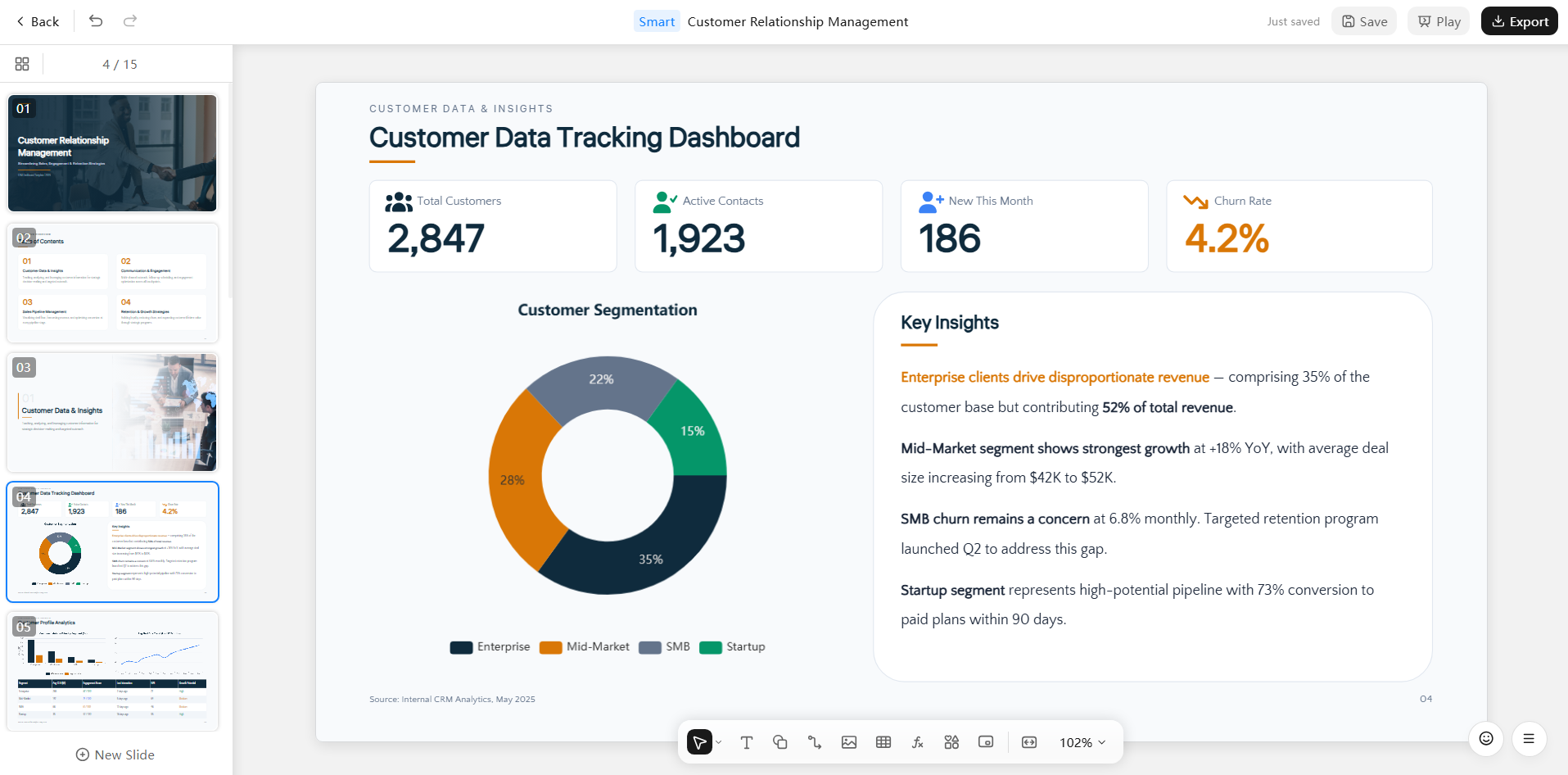Select the connector line tool
This screenshot has width=1568, height=775.
[815, 742]
